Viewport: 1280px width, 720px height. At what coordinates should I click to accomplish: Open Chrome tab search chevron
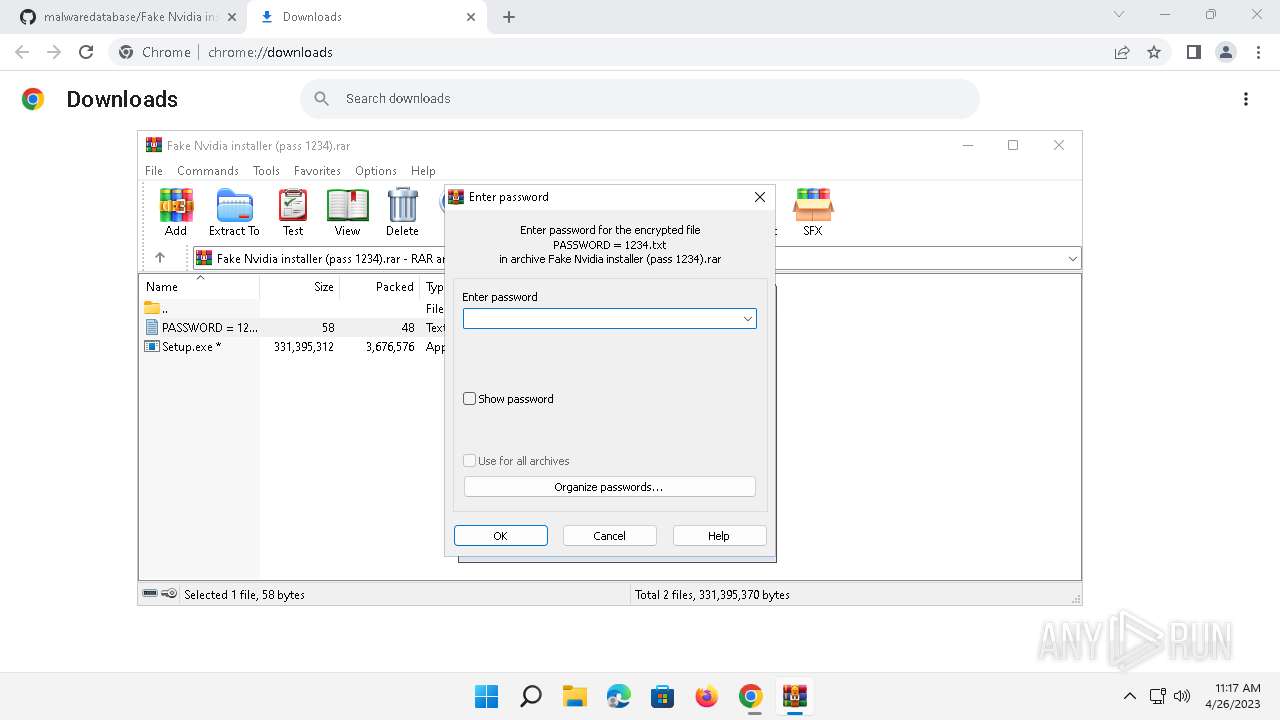tap(1119, 15)
